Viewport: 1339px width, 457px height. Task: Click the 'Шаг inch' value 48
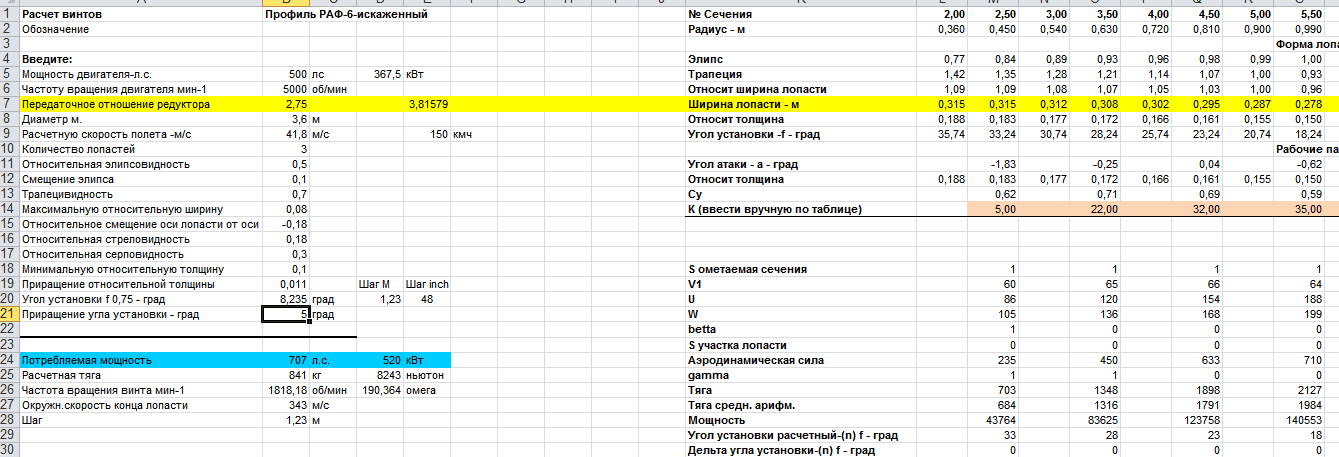coord(426,299)
